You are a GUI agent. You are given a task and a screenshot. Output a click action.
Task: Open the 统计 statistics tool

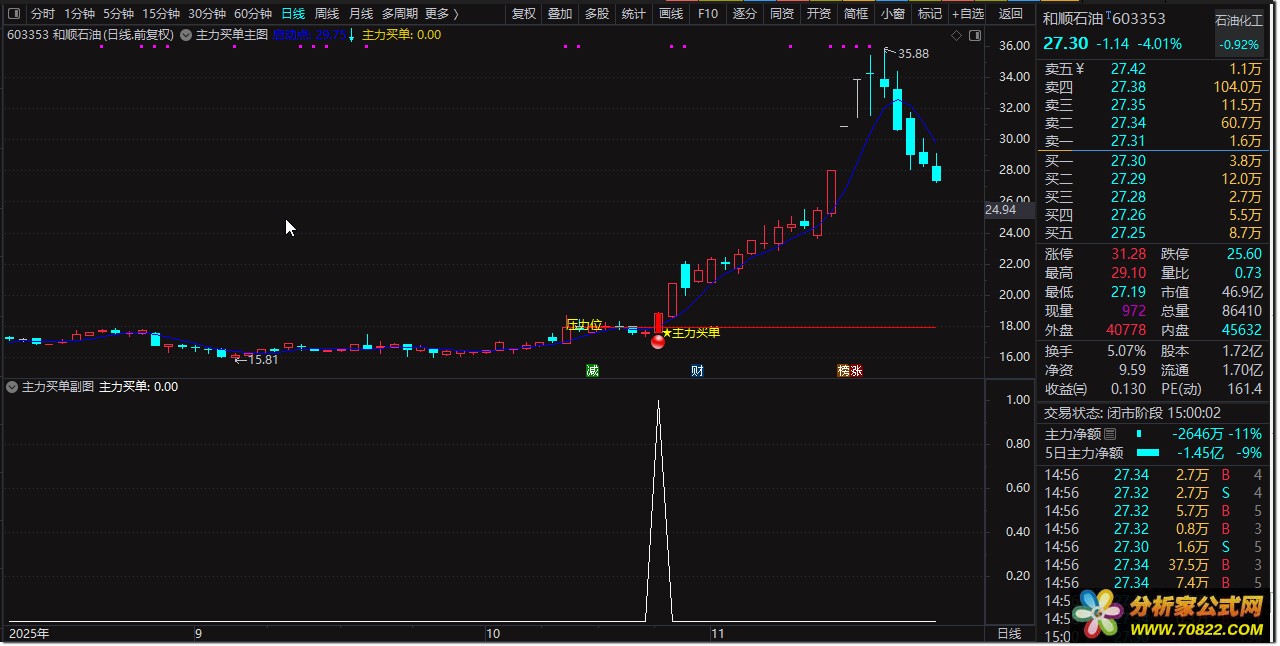pos(634,14)
